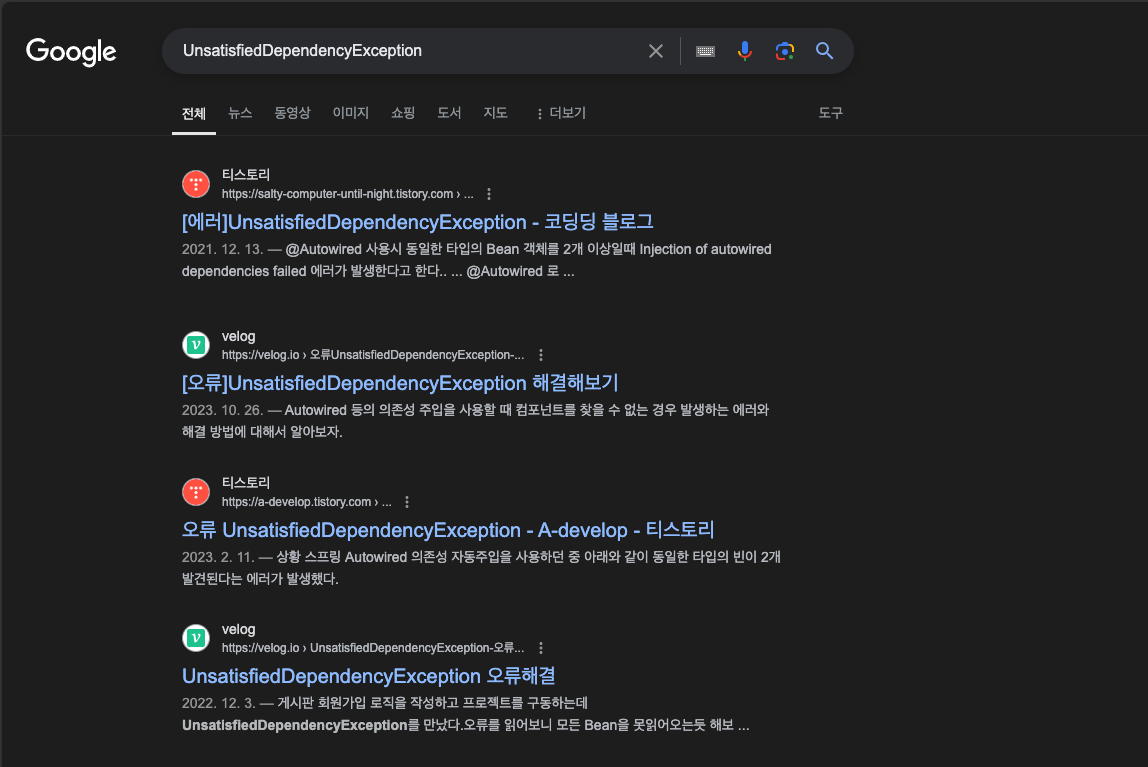This screenshot has height=767, width=1148.
Task: Click the salty-computer tistory favicon
Action: point(195,184)
